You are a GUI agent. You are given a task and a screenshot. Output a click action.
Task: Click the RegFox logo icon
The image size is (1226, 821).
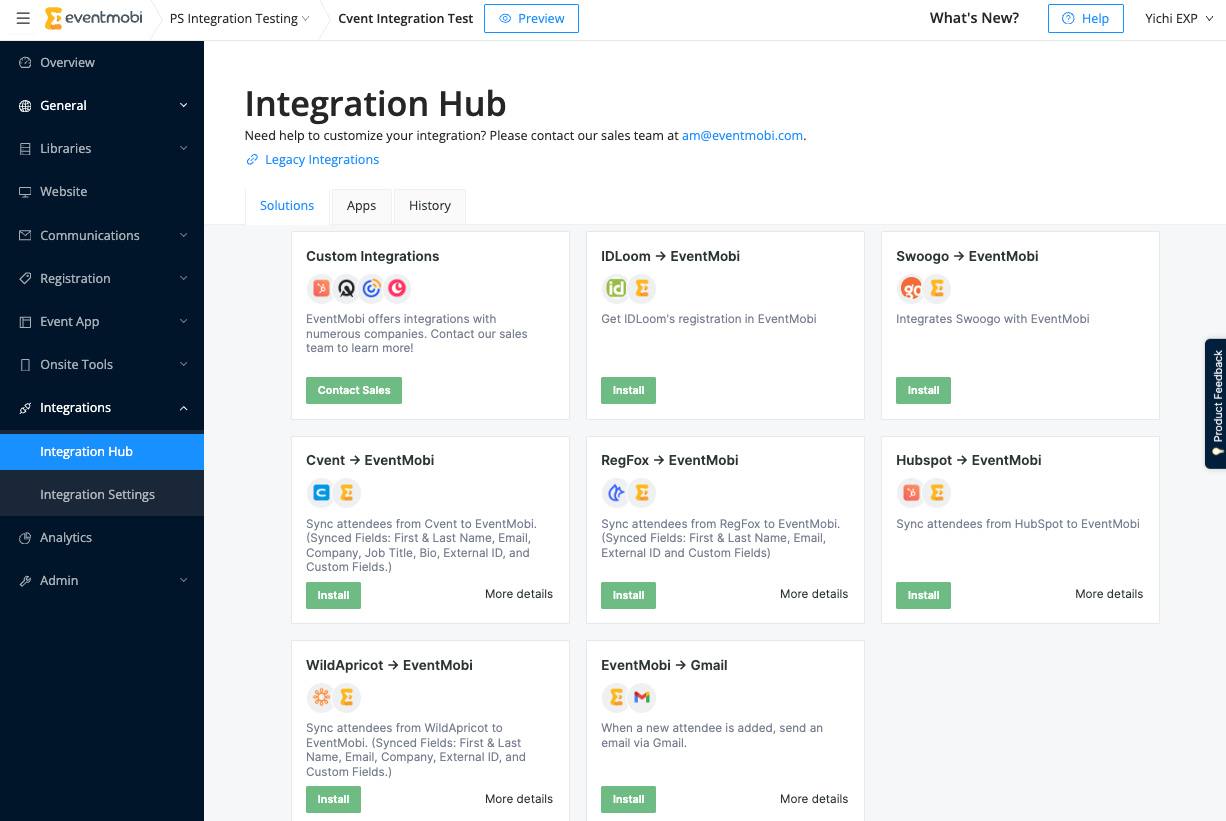(616, 492)
